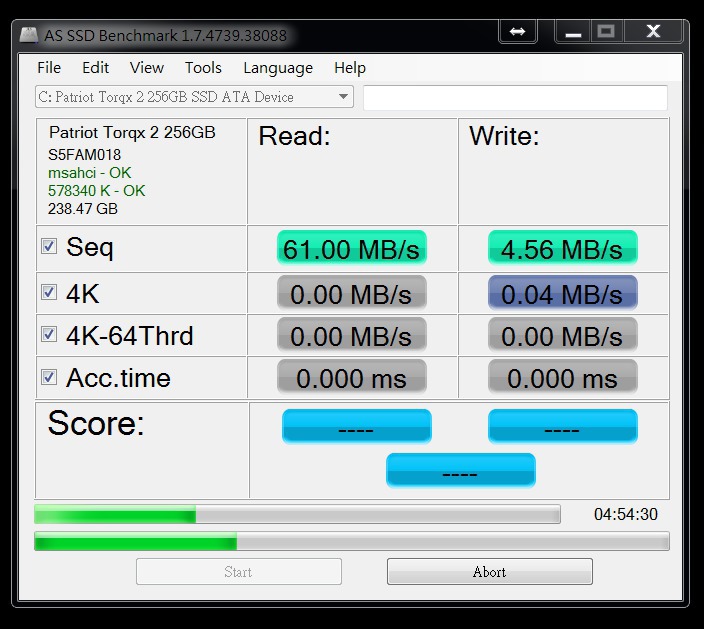704x629 pixels.
Task: Click the Seq read 61.00 MB/s result
Action: (352, 248)
